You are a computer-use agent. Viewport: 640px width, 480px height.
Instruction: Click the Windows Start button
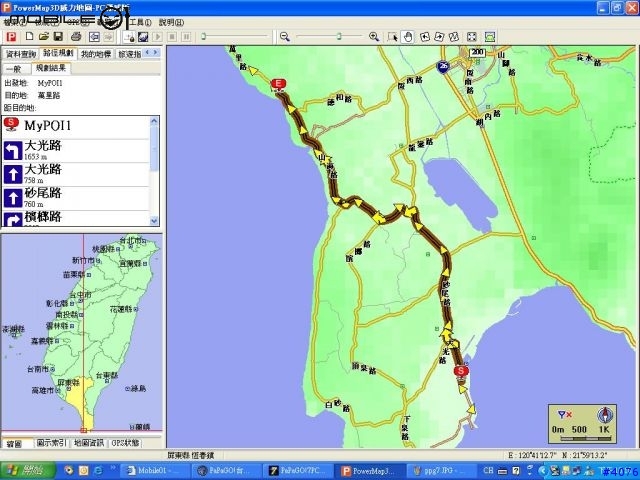point(28,471)
